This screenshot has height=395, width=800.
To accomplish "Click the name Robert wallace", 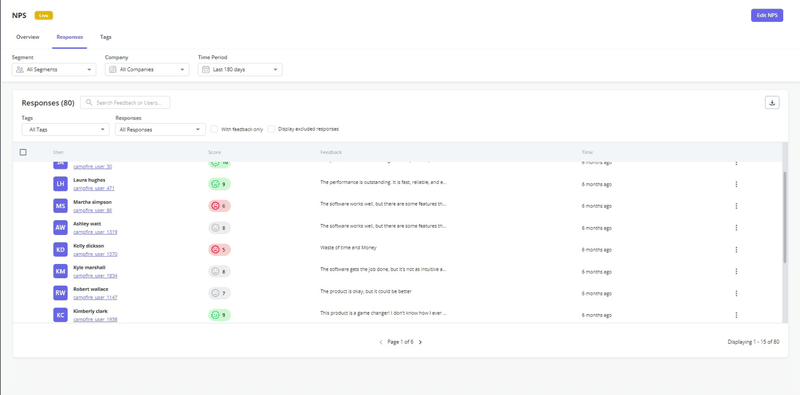I will (x=90, y=289).
